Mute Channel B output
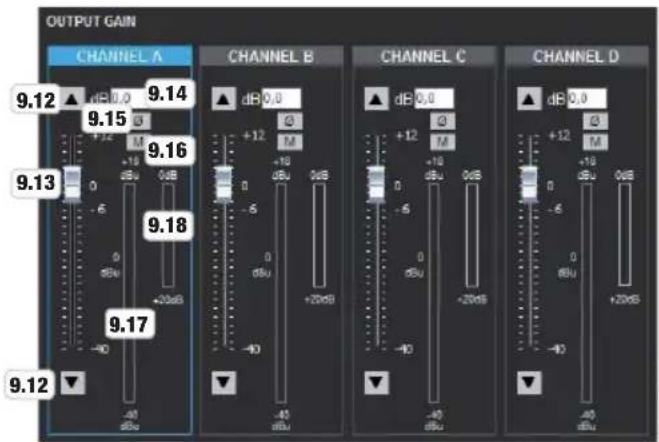 pyautogui.click(x=290, y=142)
